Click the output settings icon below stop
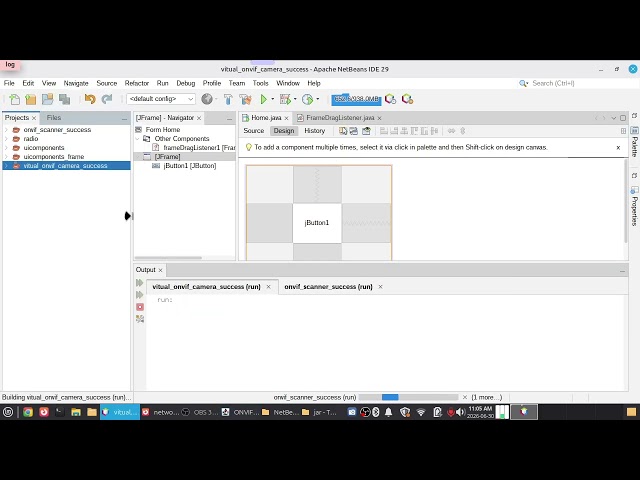Viewport: 640px width, 480px height. point(140,319)
